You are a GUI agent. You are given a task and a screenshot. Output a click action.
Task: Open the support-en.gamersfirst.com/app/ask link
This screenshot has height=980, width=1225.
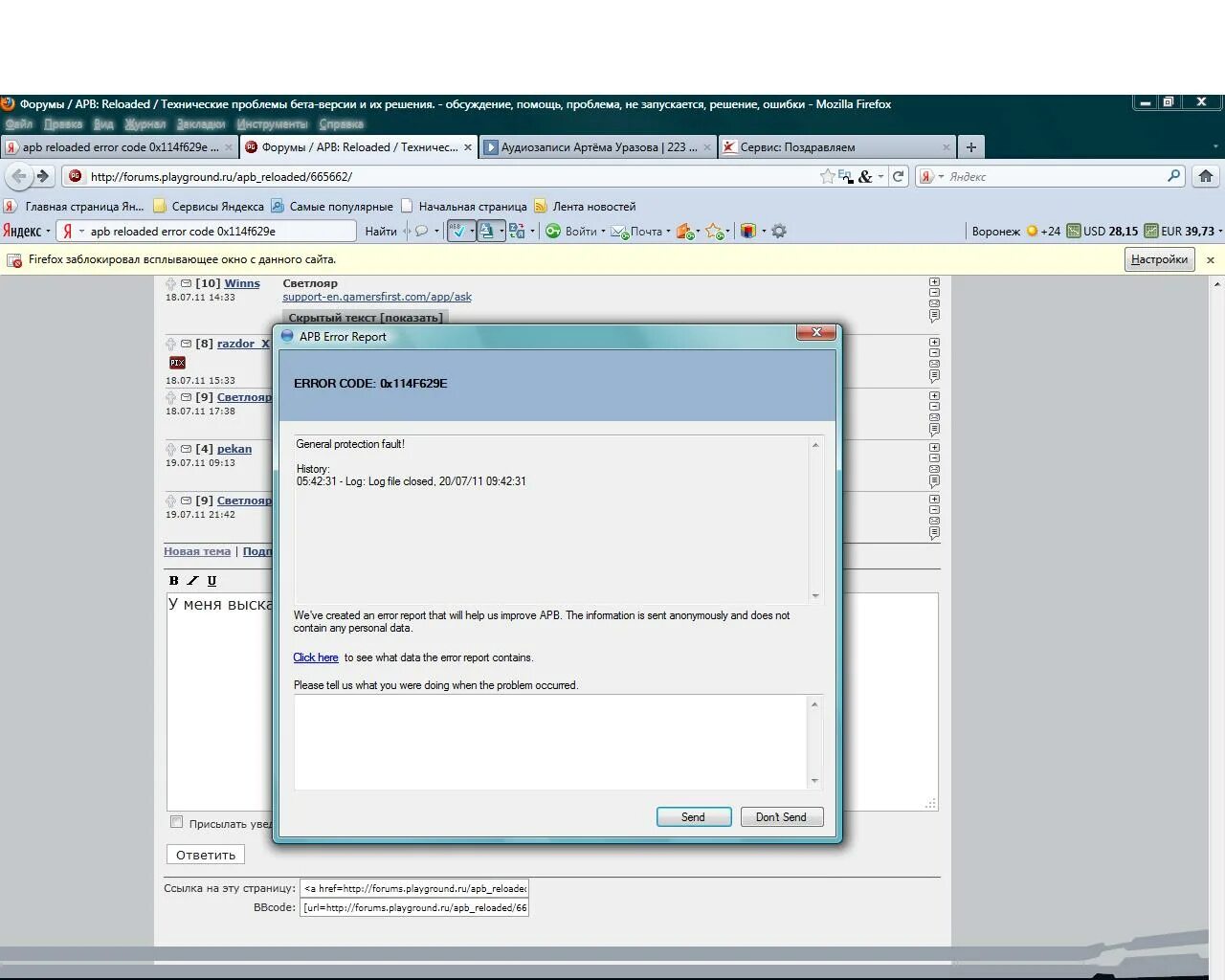[x=377, y=297]
